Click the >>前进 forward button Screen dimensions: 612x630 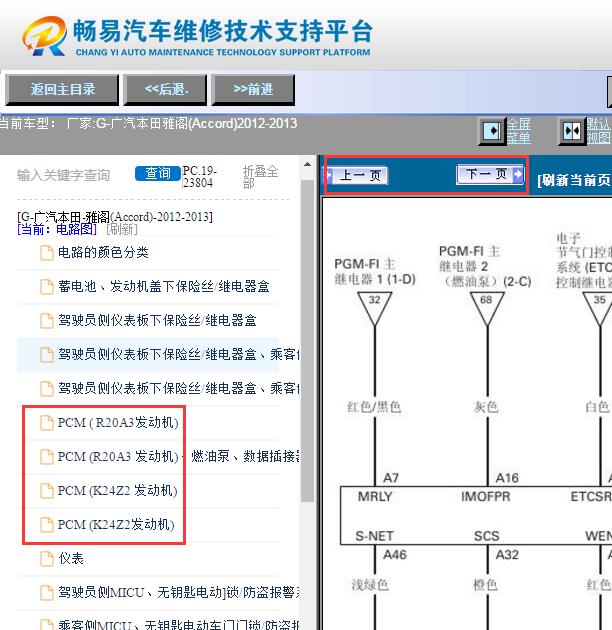click(x=253, y=90)
